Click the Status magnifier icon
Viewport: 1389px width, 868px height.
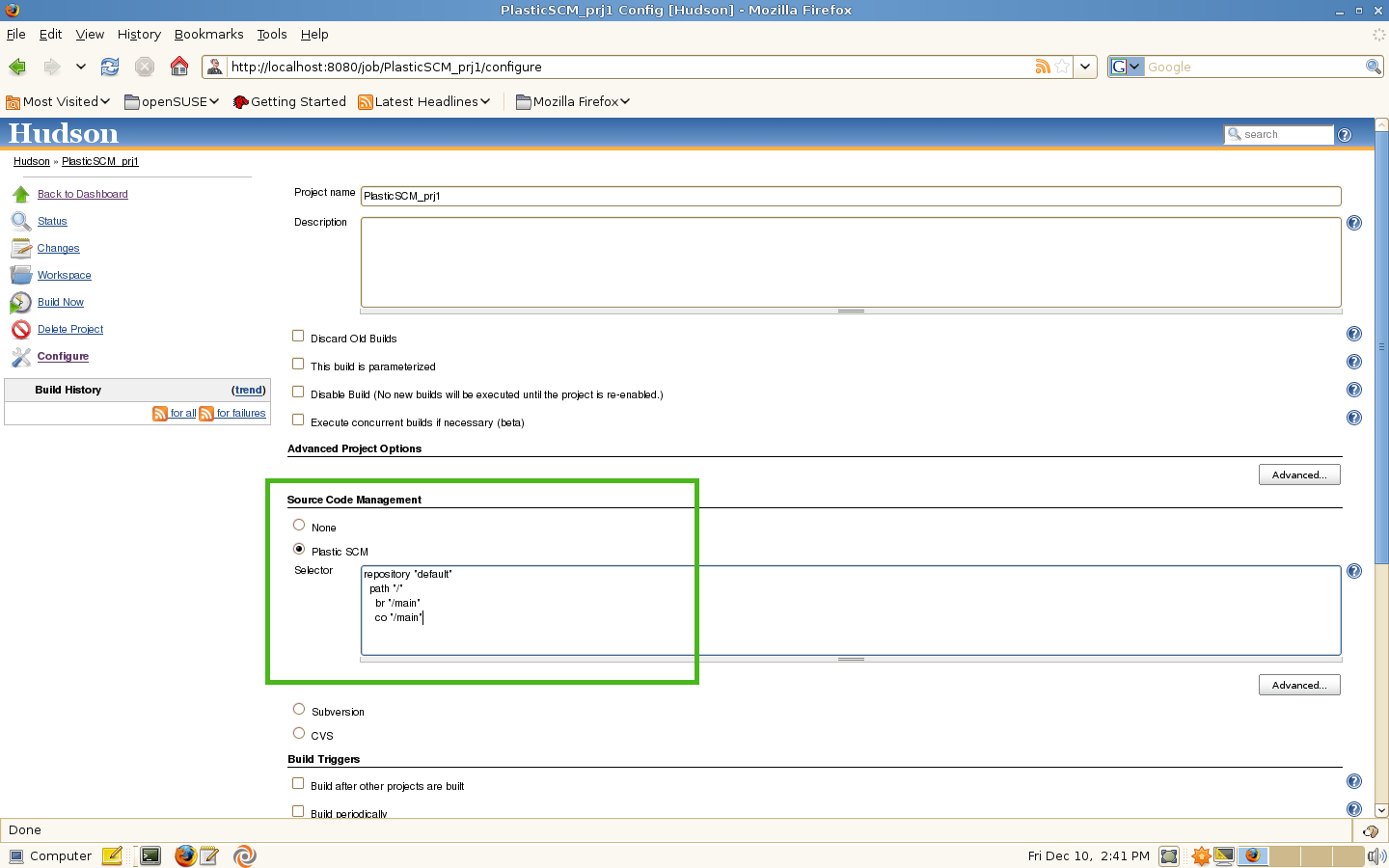click(x=21, y=221)
